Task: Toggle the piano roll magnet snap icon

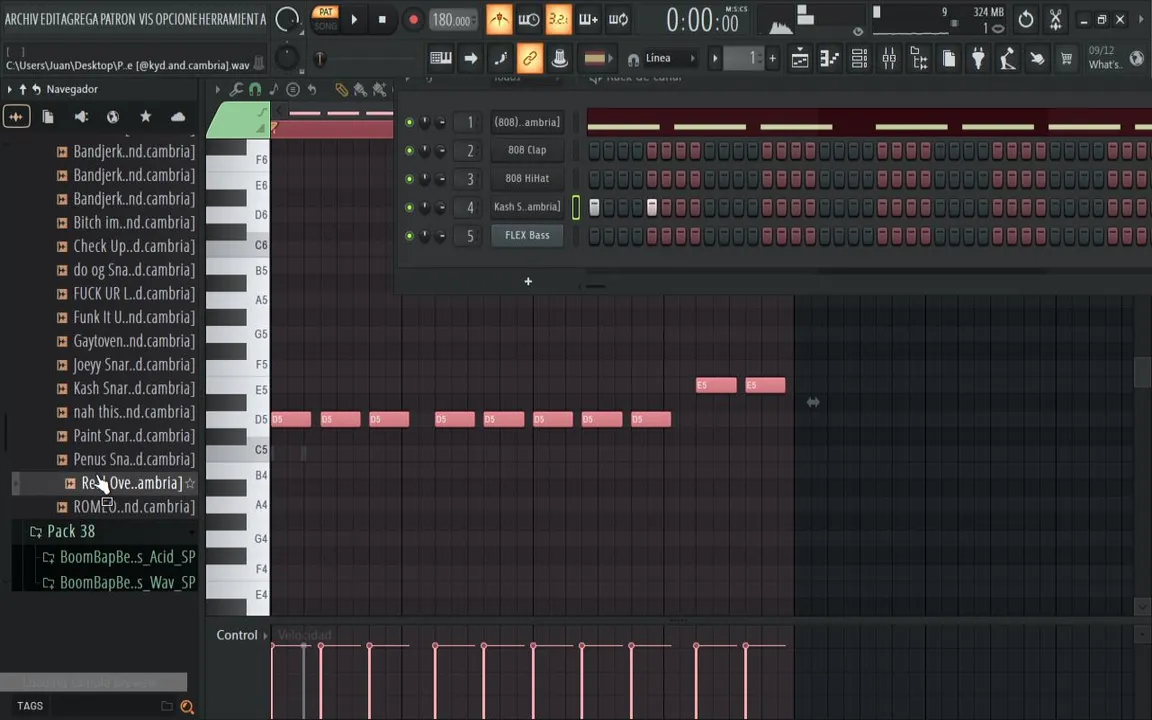Action: [255, 90]
